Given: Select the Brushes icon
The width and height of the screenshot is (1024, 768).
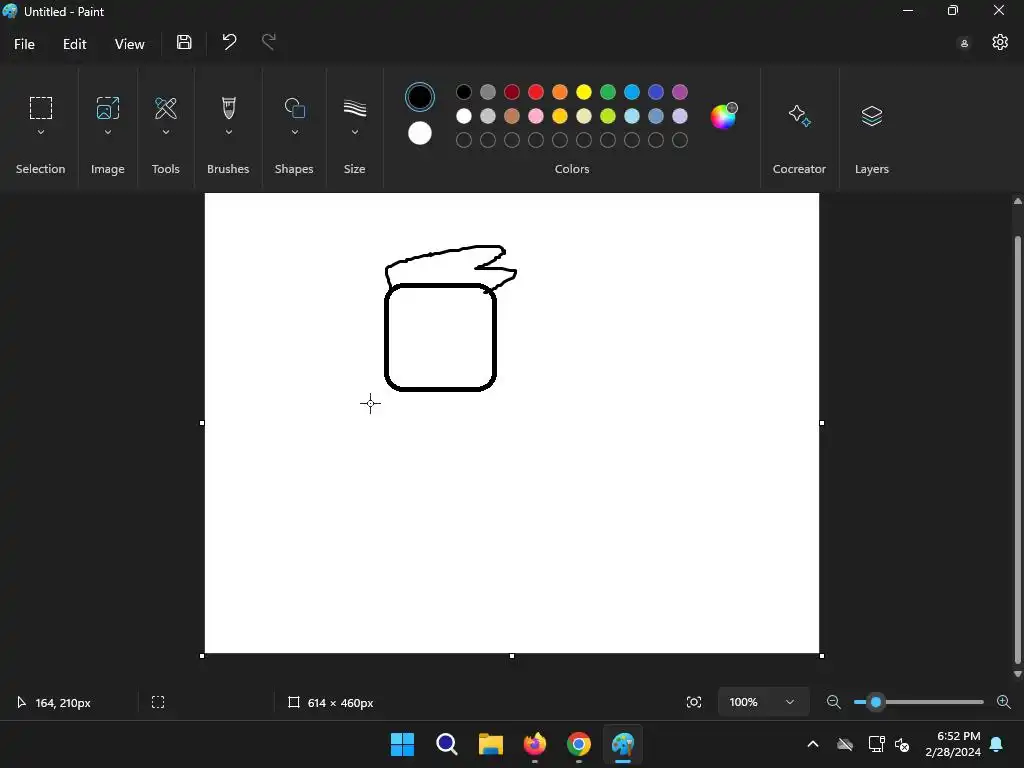Looking at the screenshot, I should [x=229, y=108].
